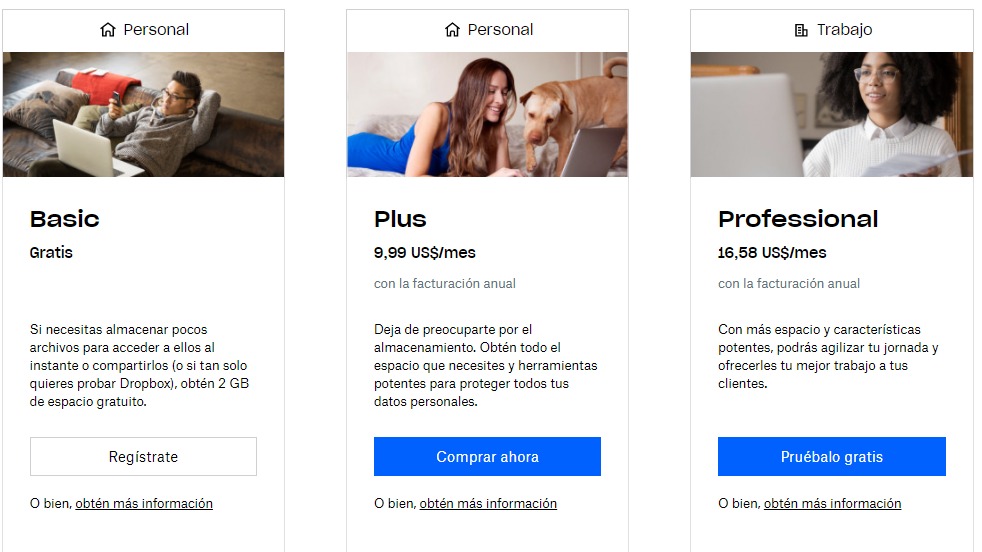Image resolution: width=982 pixels, height=552 pixels.
Task: Select the Basic plan heading
Action: [65, 219]
